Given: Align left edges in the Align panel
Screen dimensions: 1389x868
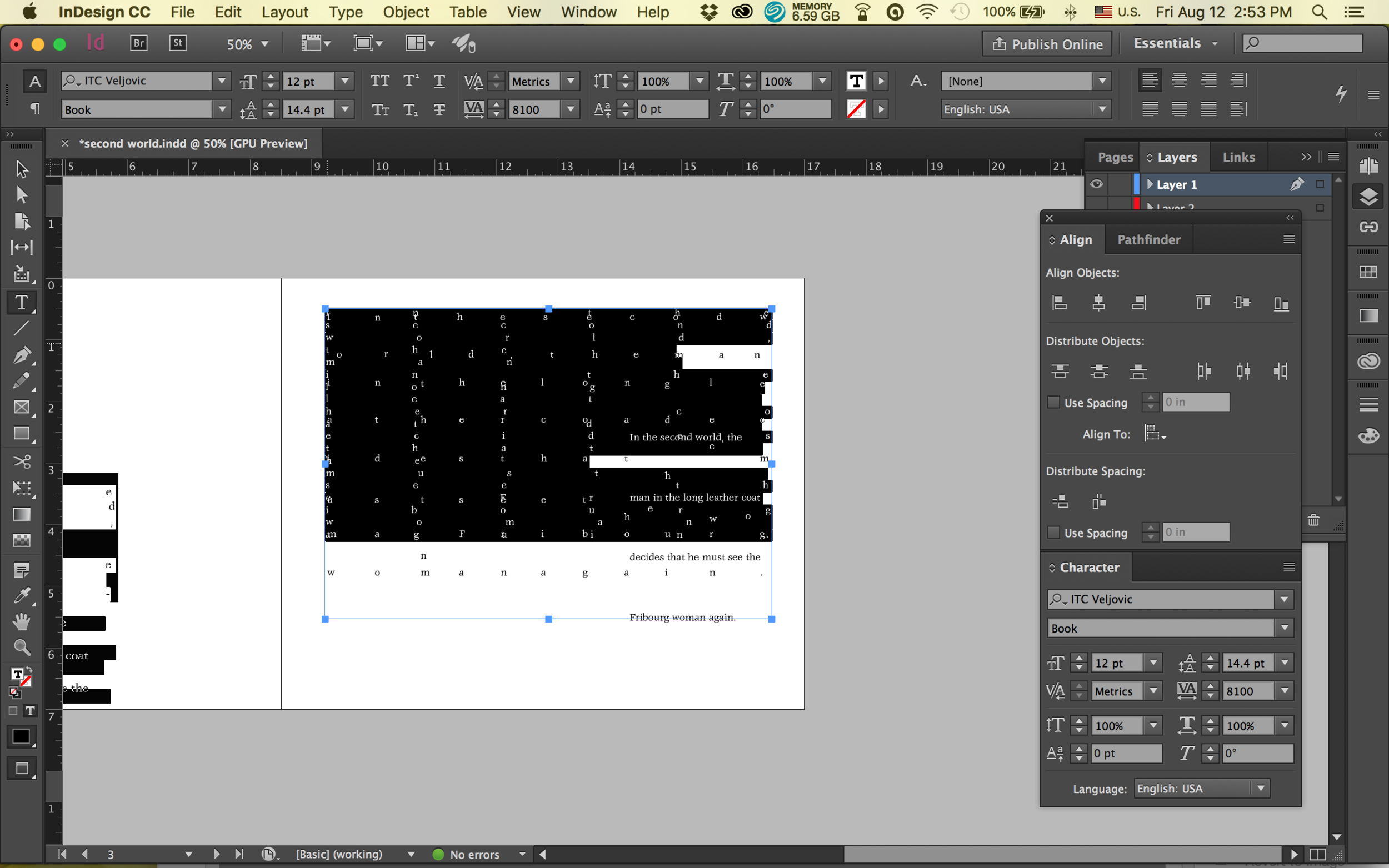Looking at the screenshot, I should tap(1060, 303).
